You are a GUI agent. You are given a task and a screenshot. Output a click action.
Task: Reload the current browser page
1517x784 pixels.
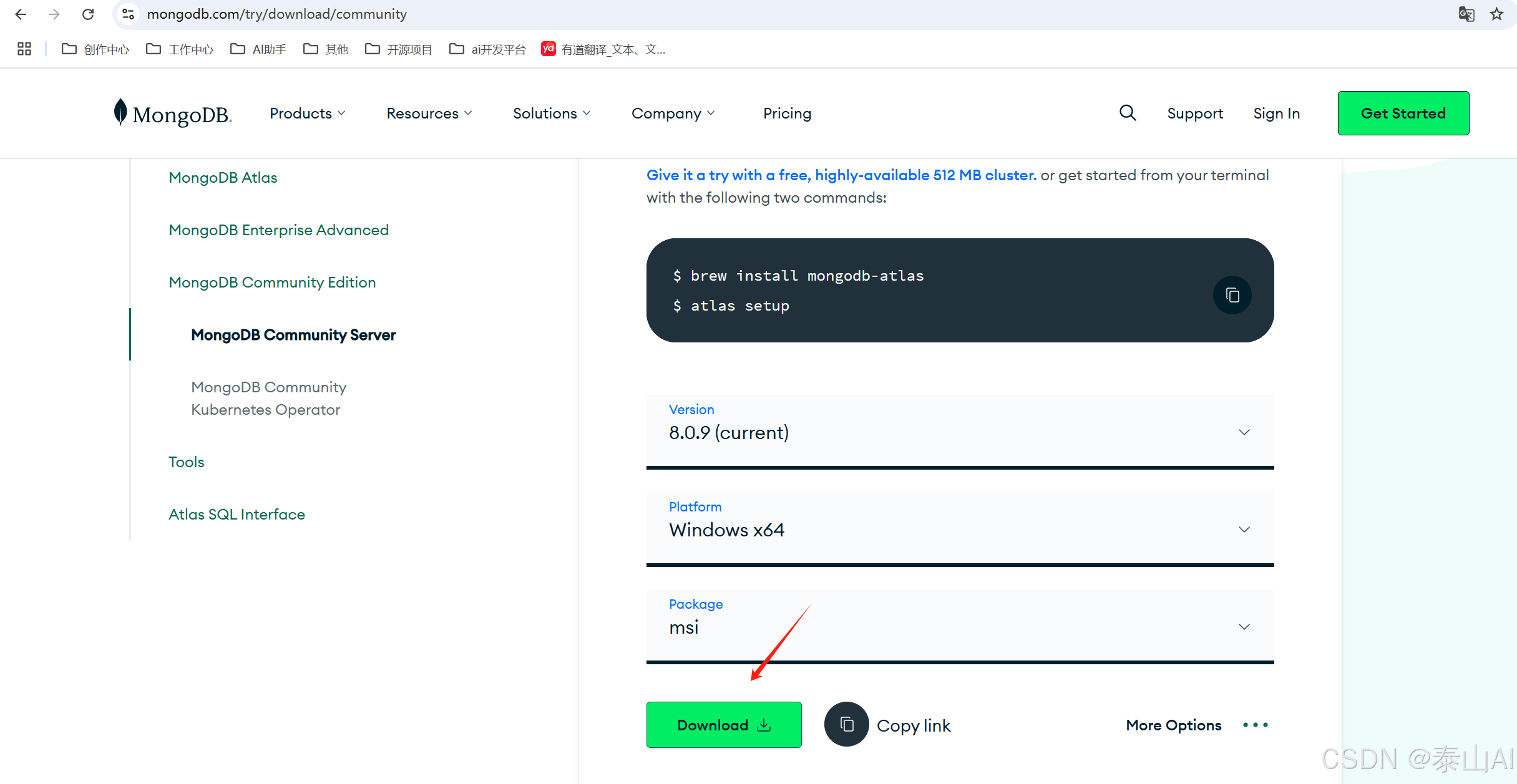tap(88, 14)
